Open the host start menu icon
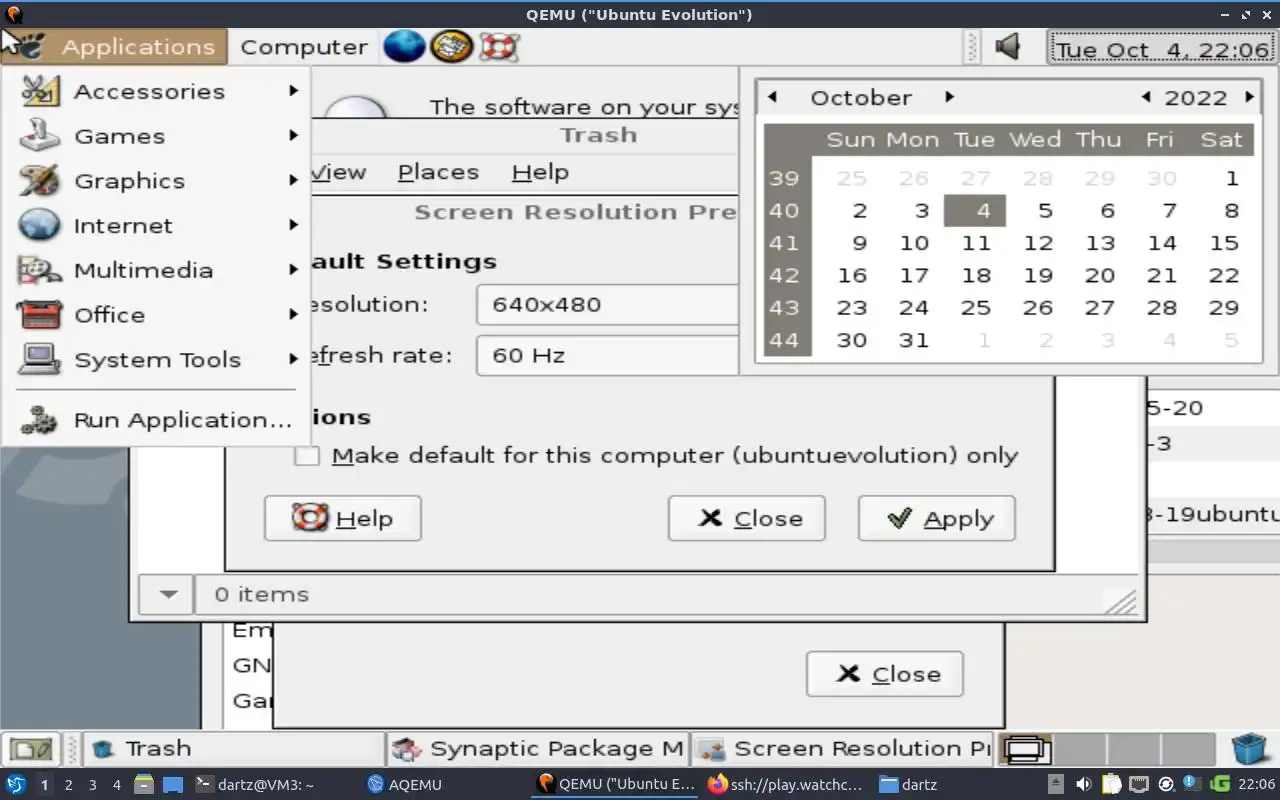 pos(16,784)
